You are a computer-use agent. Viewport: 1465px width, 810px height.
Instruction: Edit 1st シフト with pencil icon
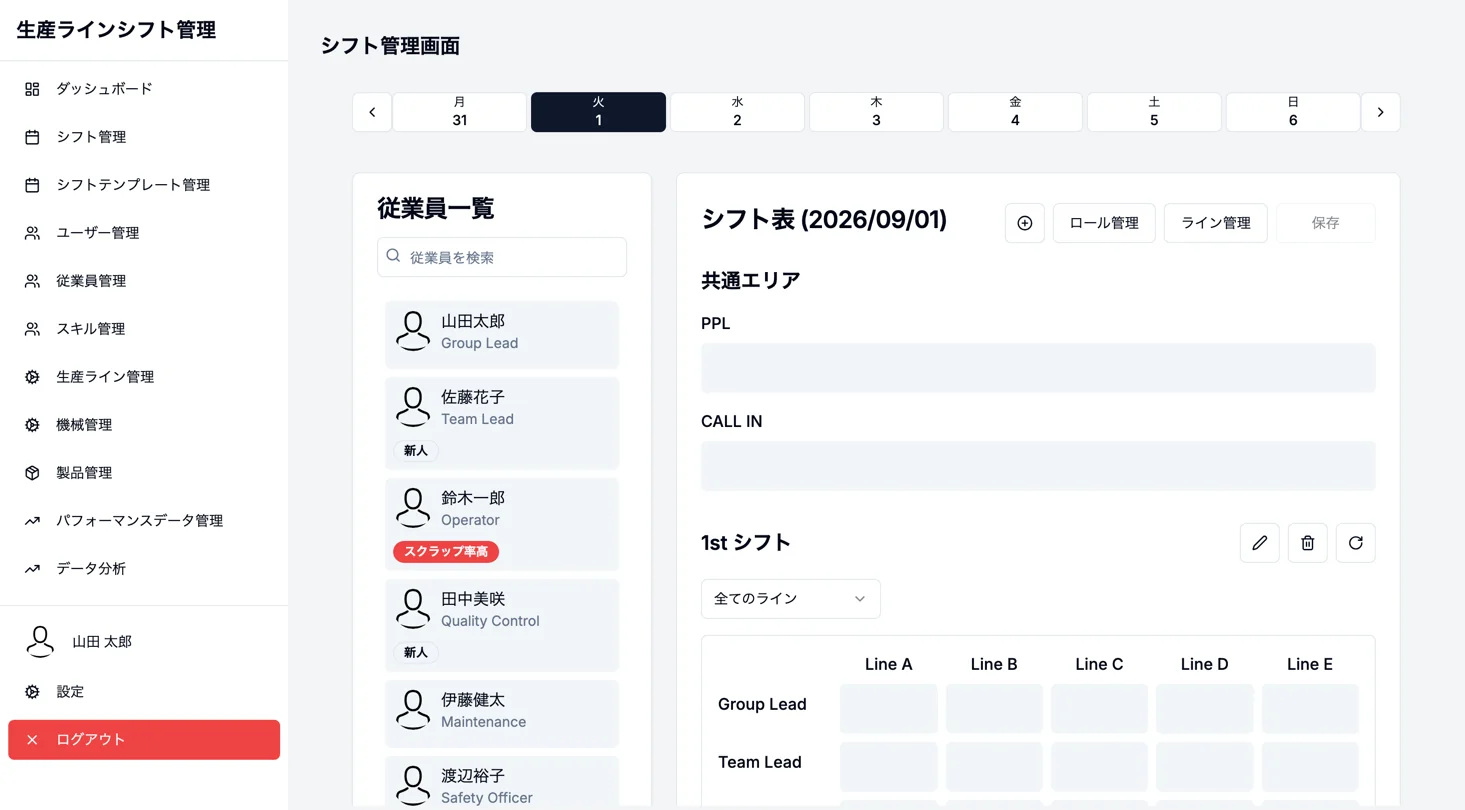(1259, 543)
